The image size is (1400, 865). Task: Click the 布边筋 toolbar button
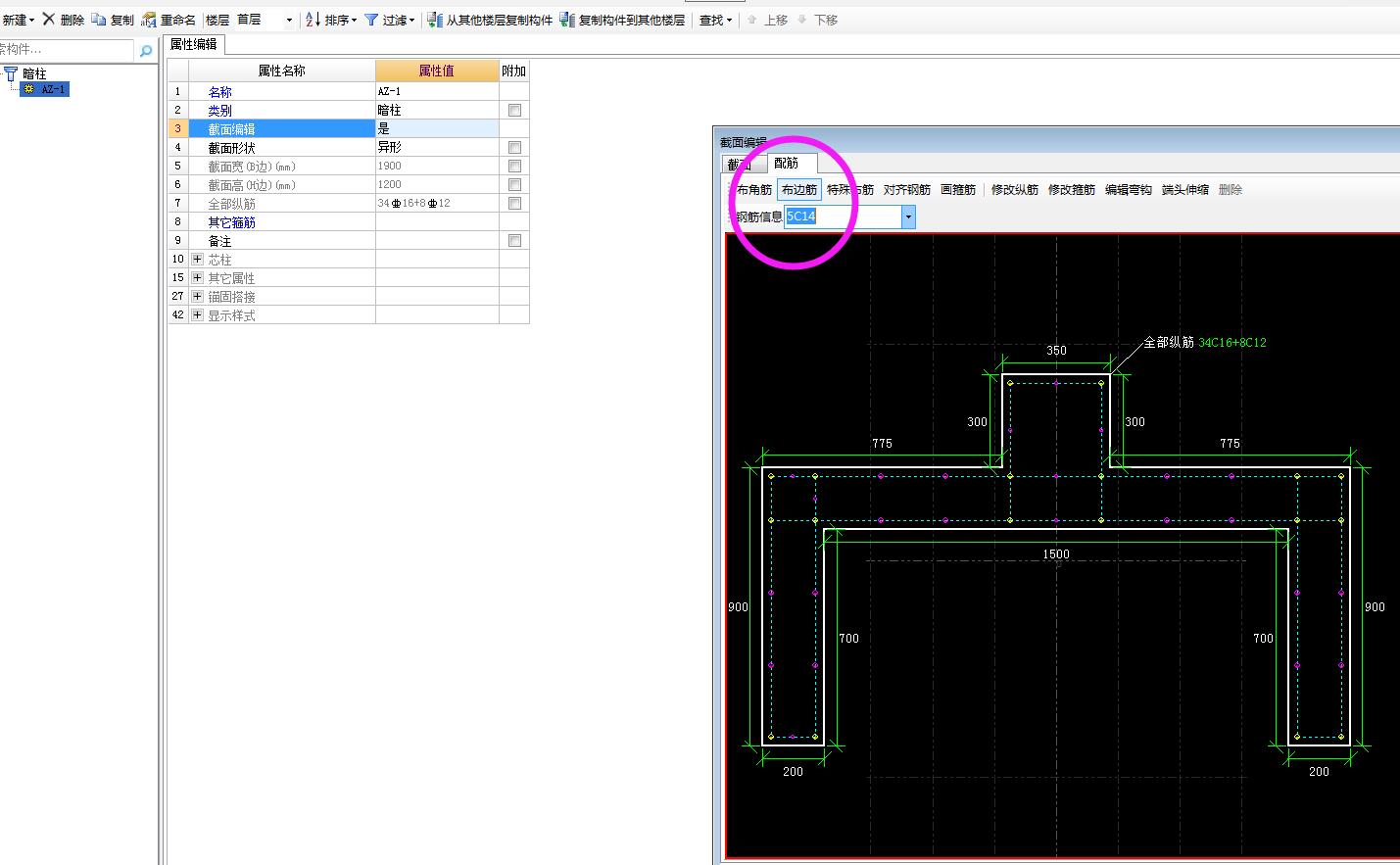coord(799,190)
